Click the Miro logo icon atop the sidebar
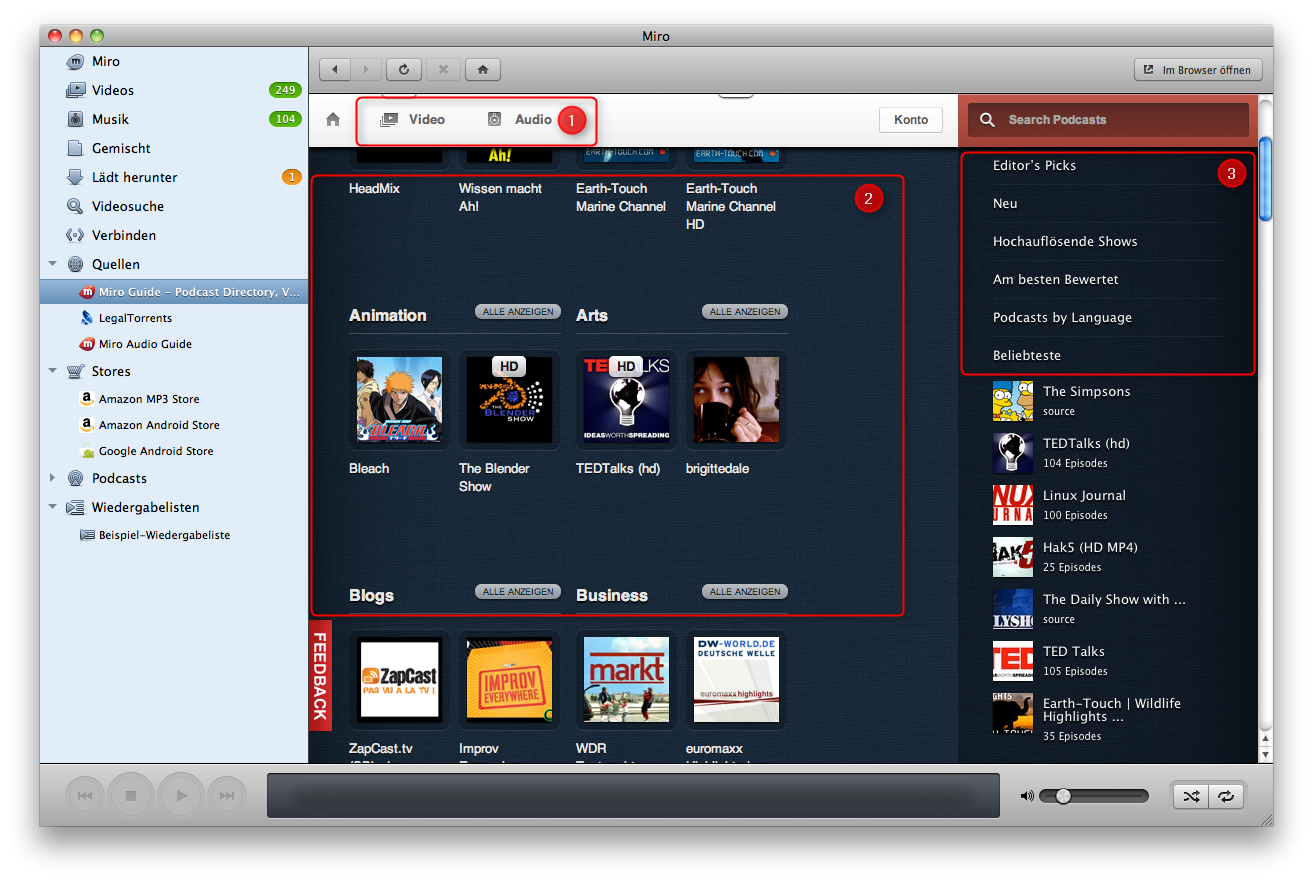Viewport: 1313px width, 881px height. [76, 61]
